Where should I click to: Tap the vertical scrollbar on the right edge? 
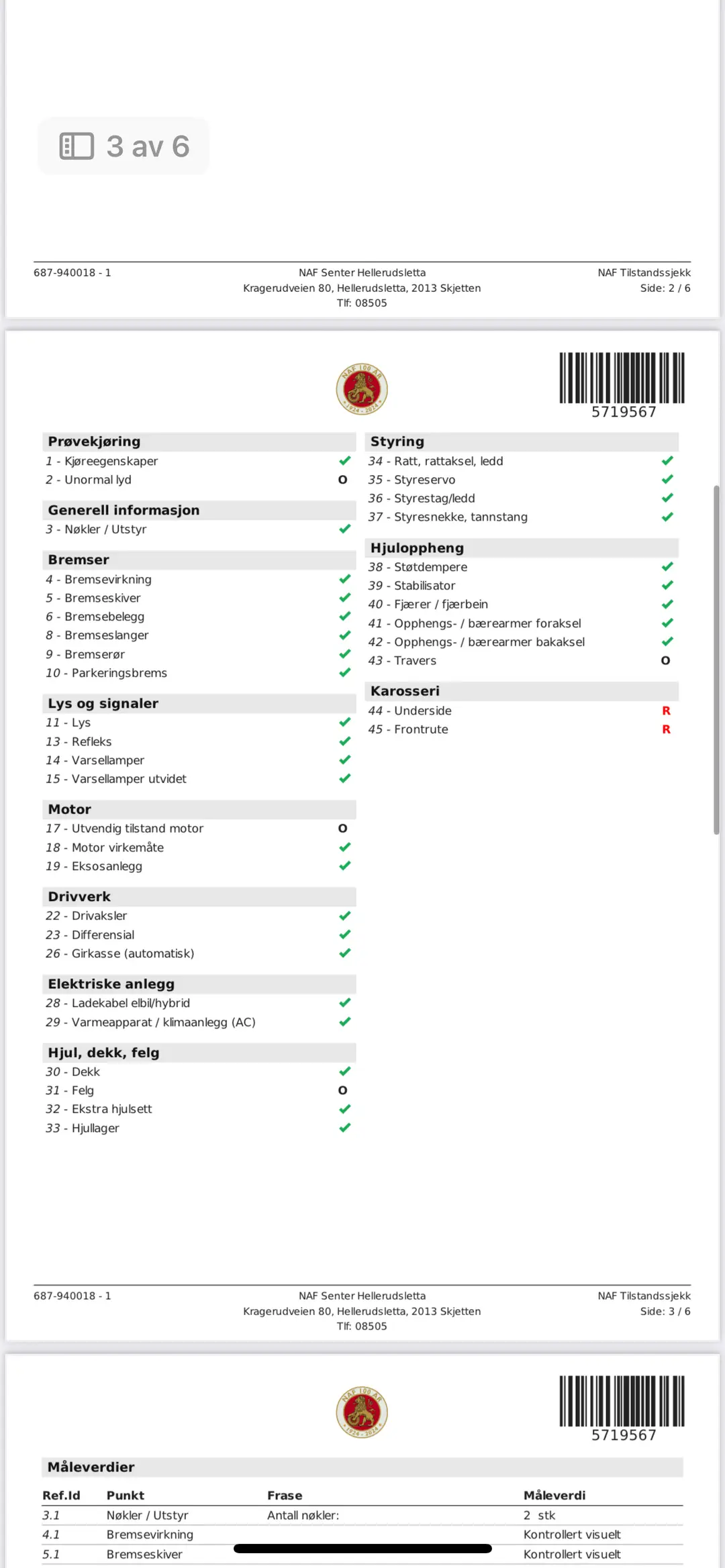(716, 660)
